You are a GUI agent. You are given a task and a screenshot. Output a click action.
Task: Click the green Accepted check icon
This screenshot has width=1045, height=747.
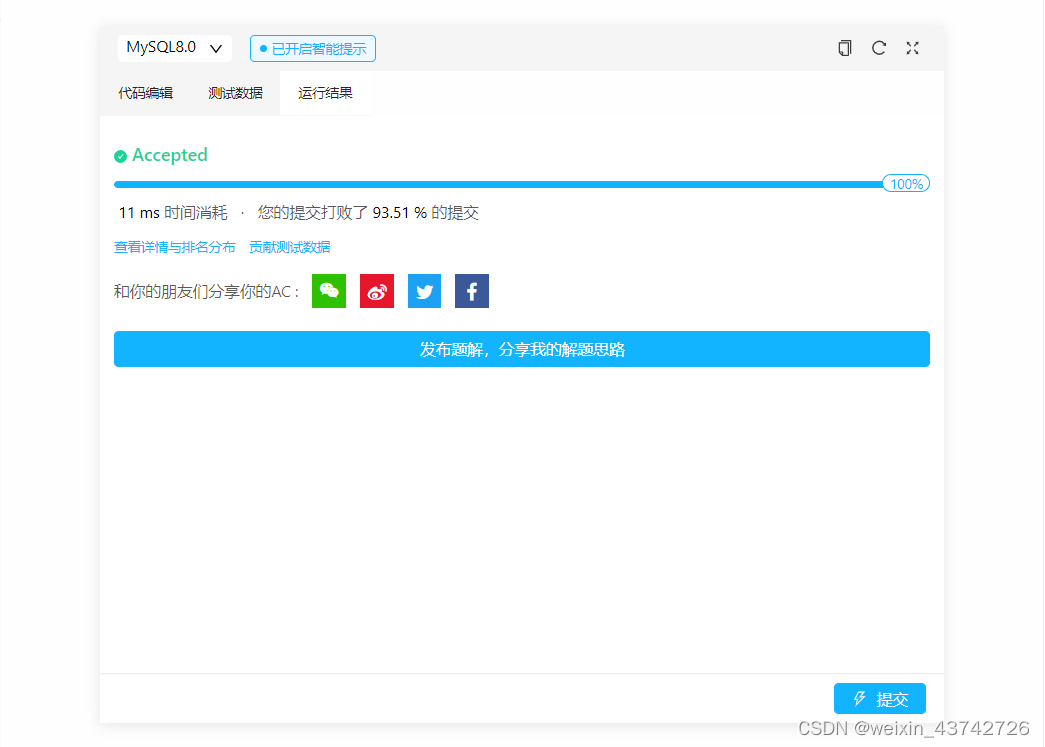coord(121,157)
